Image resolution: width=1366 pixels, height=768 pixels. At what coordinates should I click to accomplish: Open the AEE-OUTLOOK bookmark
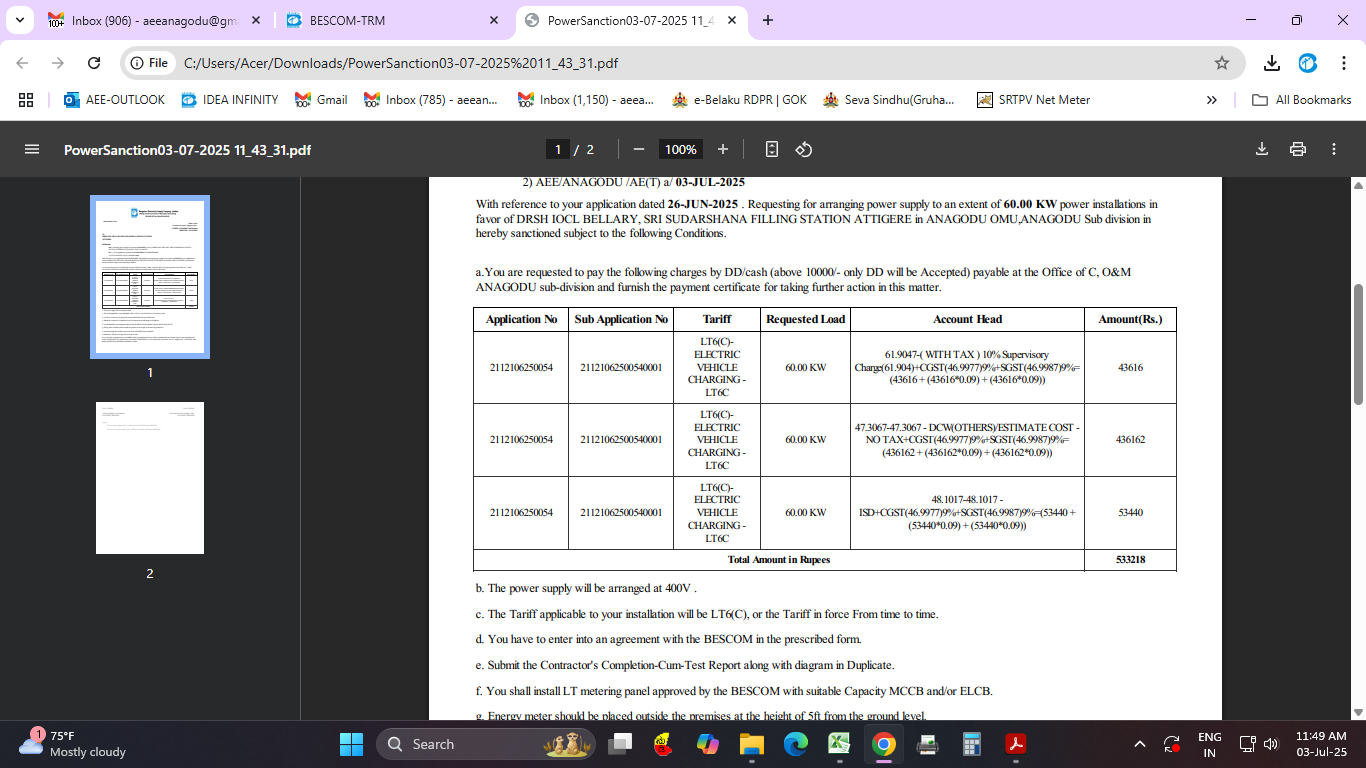[x=114, y=100]
